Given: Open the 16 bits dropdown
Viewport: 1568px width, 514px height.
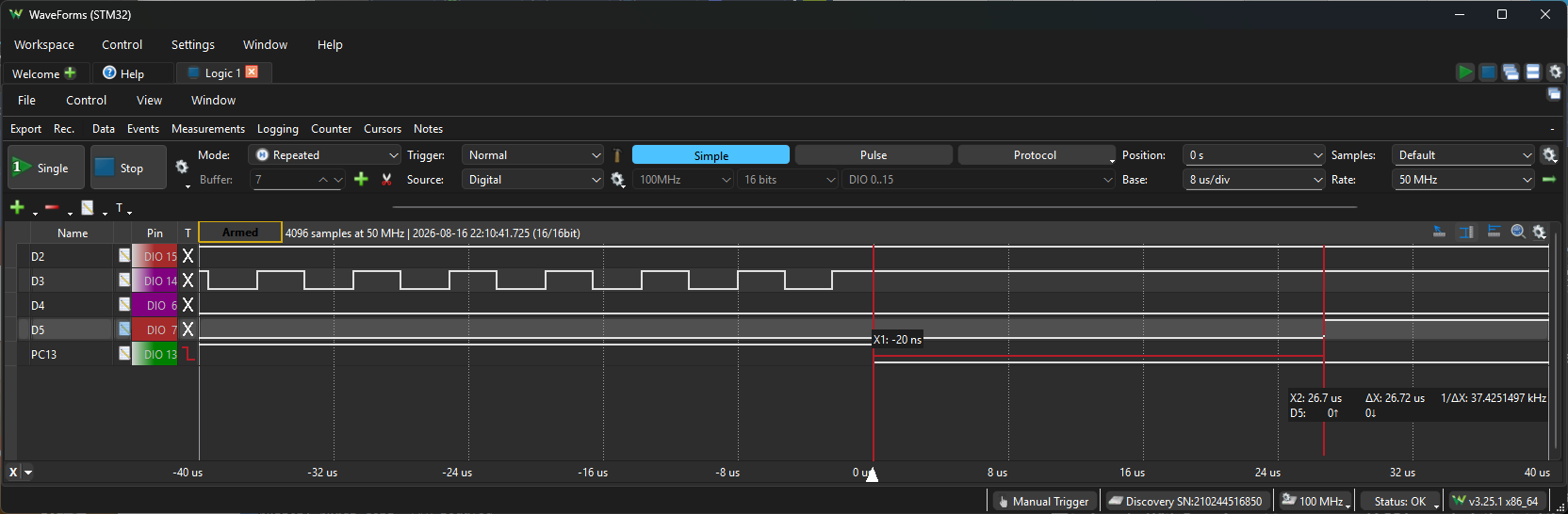Looking at the screenshot, I should pos(788,180).
